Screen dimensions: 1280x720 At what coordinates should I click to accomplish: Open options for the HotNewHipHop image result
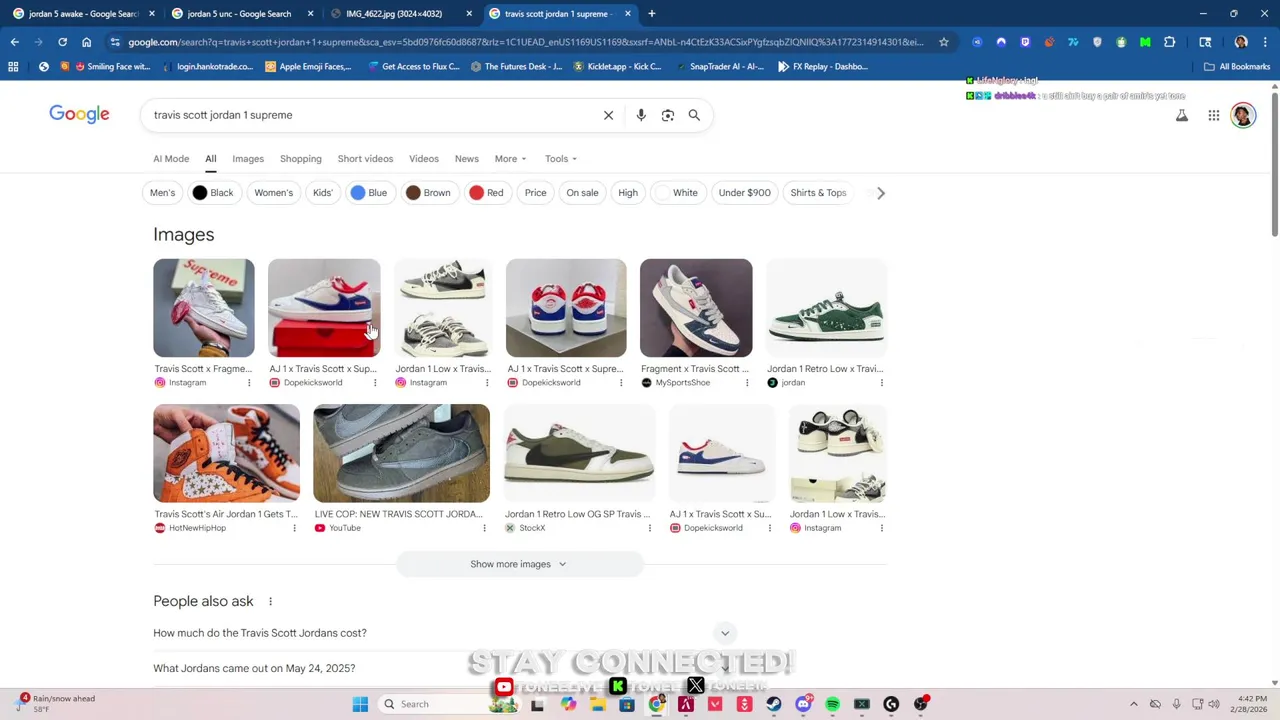click(x=294, y=528)
